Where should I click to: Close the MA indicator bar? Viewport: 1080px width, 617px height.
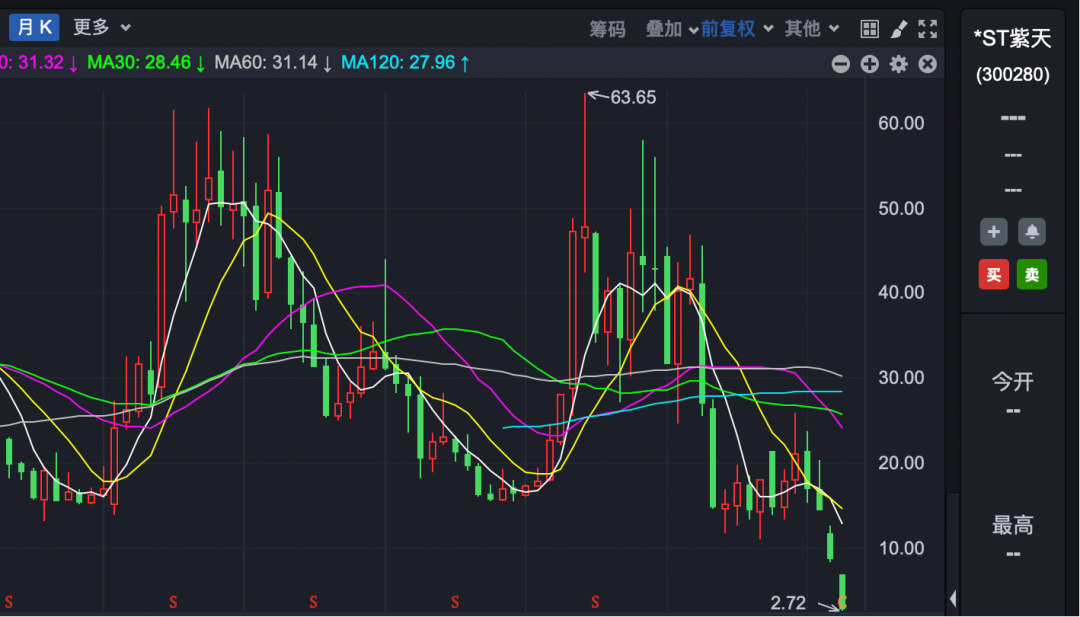(x=928, y=64)
